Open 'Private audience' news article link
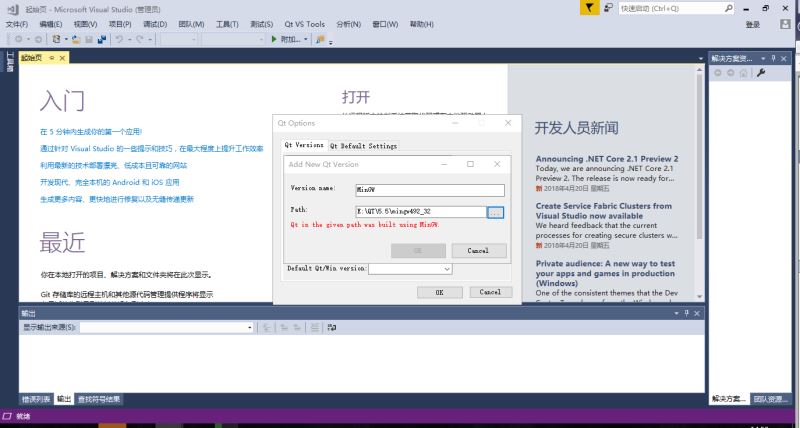This screenshot has height=428, width=800. (x=605, y=273)
